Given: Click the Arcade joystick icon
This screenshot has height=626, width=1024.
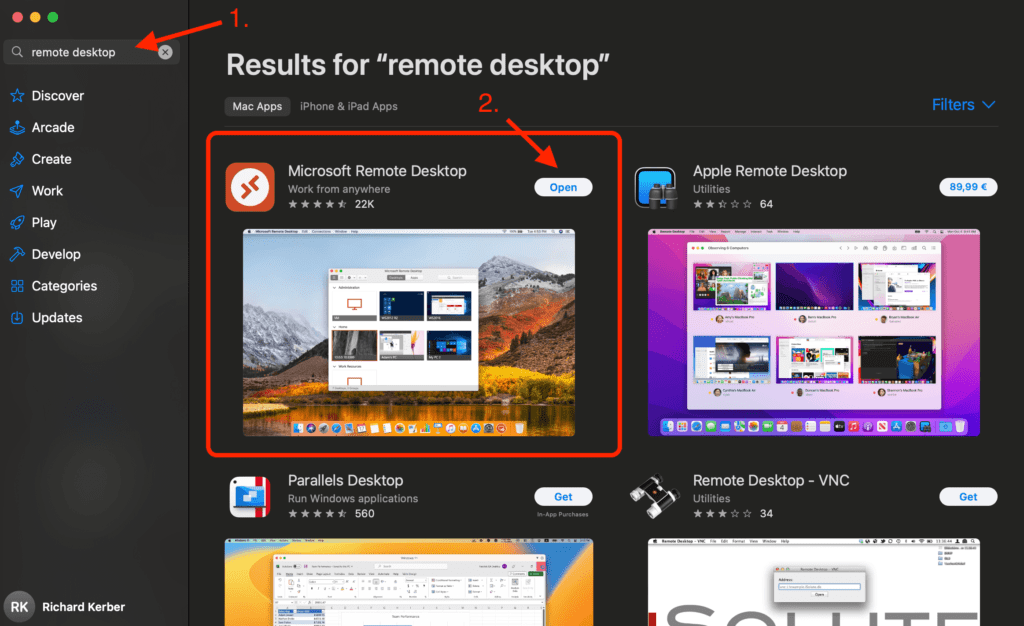Looking at the screenshot, I should click(x=18, y=127).
